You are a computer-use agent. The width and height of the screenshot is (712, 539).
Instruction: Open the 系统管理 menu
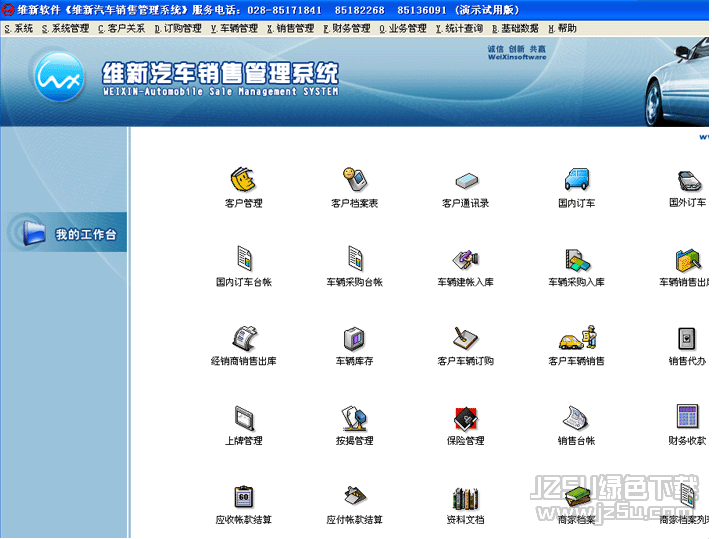[x=65, y=29]
